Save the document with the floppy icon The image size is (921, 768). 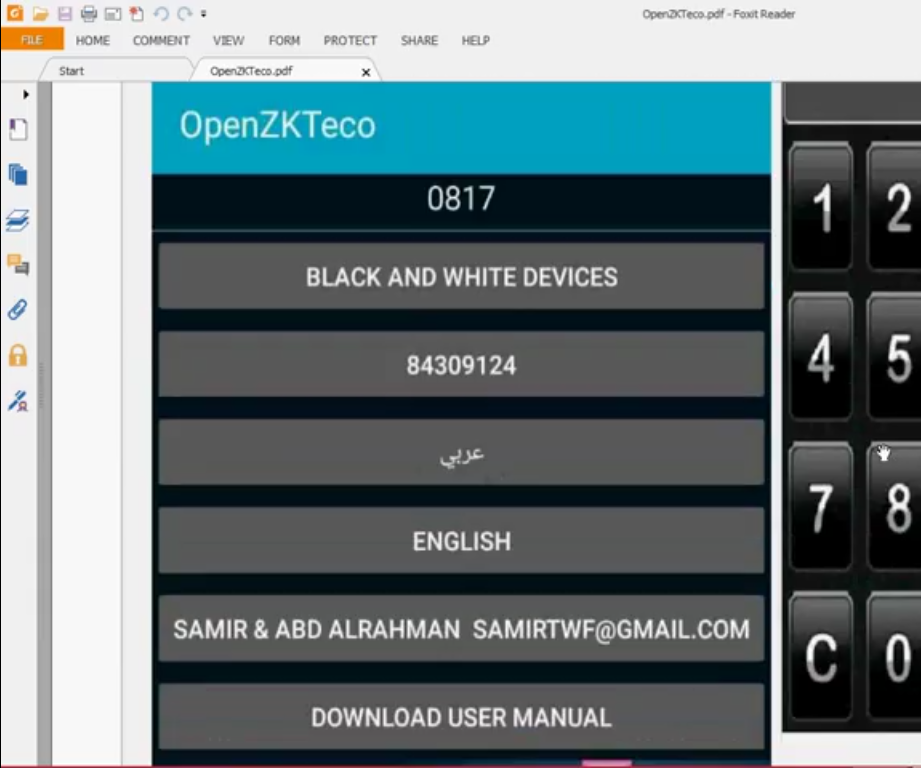pos(65,14)
